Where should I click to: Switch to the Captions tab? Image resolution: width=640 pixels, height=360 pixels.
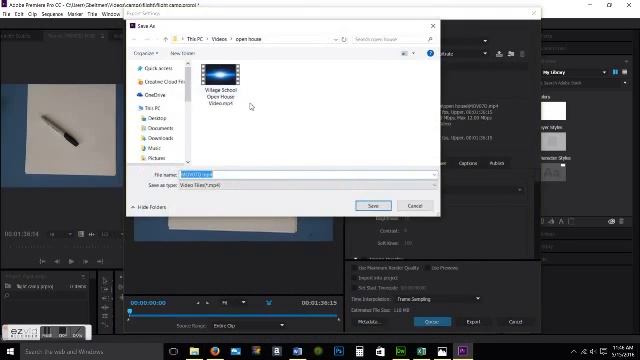(x=468, y=163)
